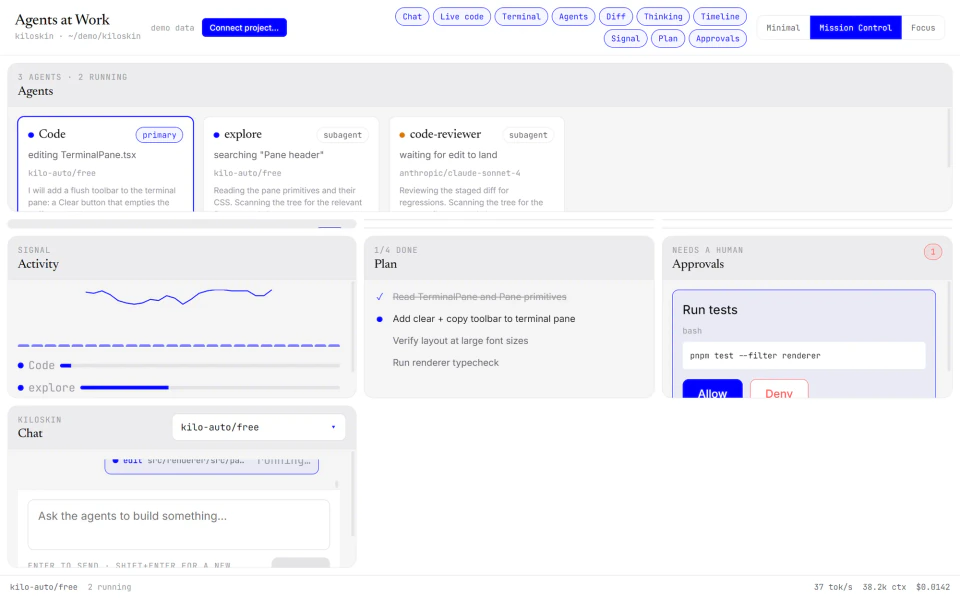Click the '$0.0142' cost in status bar

(933, 587)
